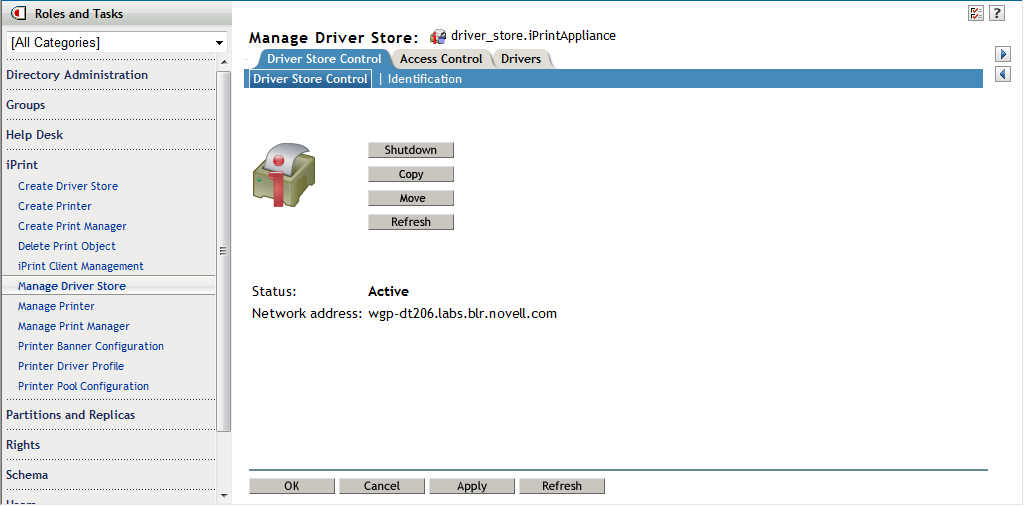Click the right arrow tab scroll icon

click(1003, 54)
